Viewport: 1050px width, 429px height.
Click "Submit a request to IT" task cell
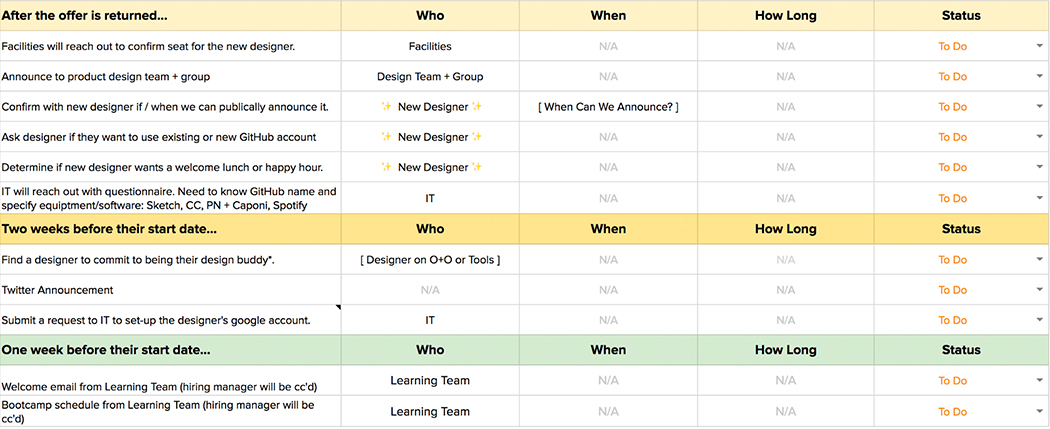170,320
